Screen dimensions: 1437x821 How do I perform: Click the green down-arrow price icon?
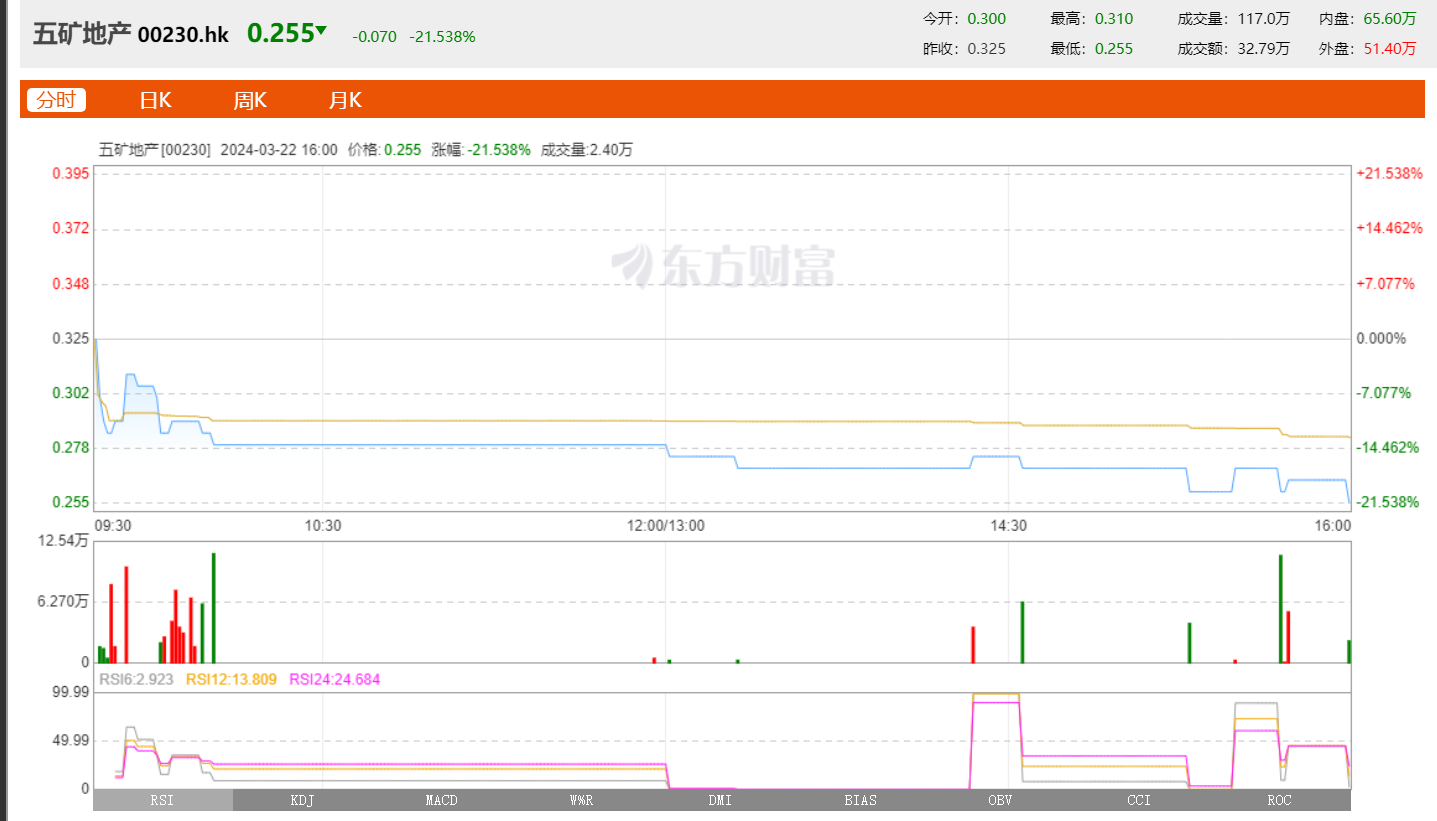pyautogui.click(x=321, y=32)
